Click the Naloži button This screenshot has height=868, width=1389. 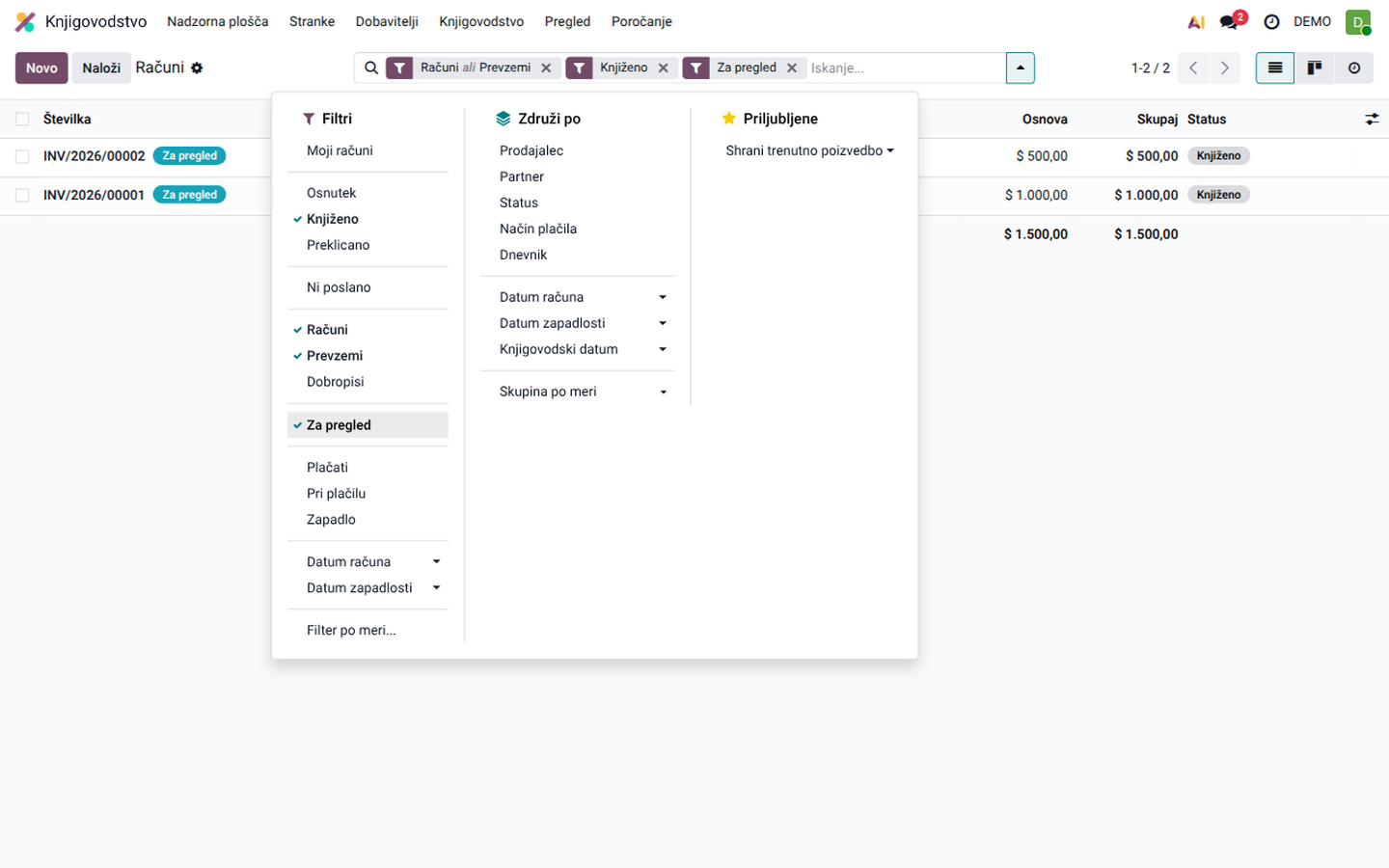click(x=101, y=68)
